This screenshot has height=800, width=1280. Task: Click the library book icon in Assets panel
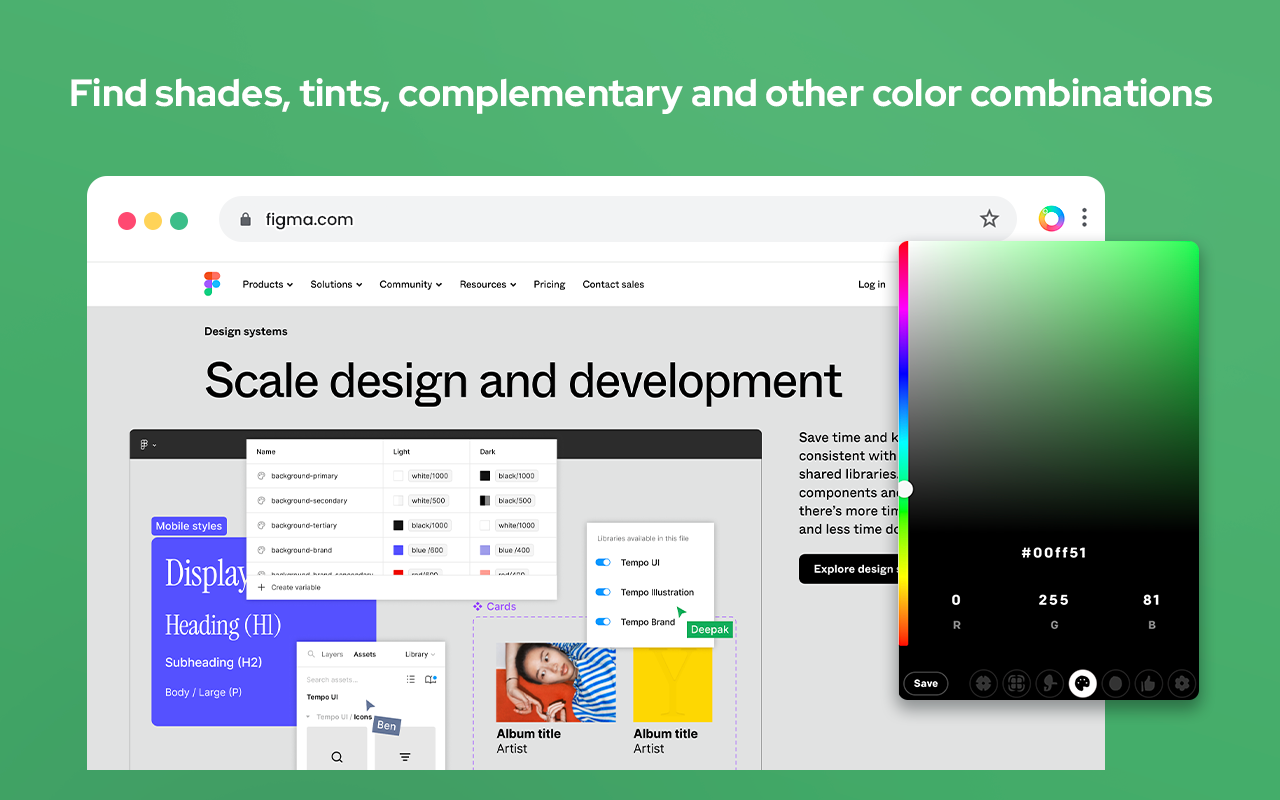point(431,679)
